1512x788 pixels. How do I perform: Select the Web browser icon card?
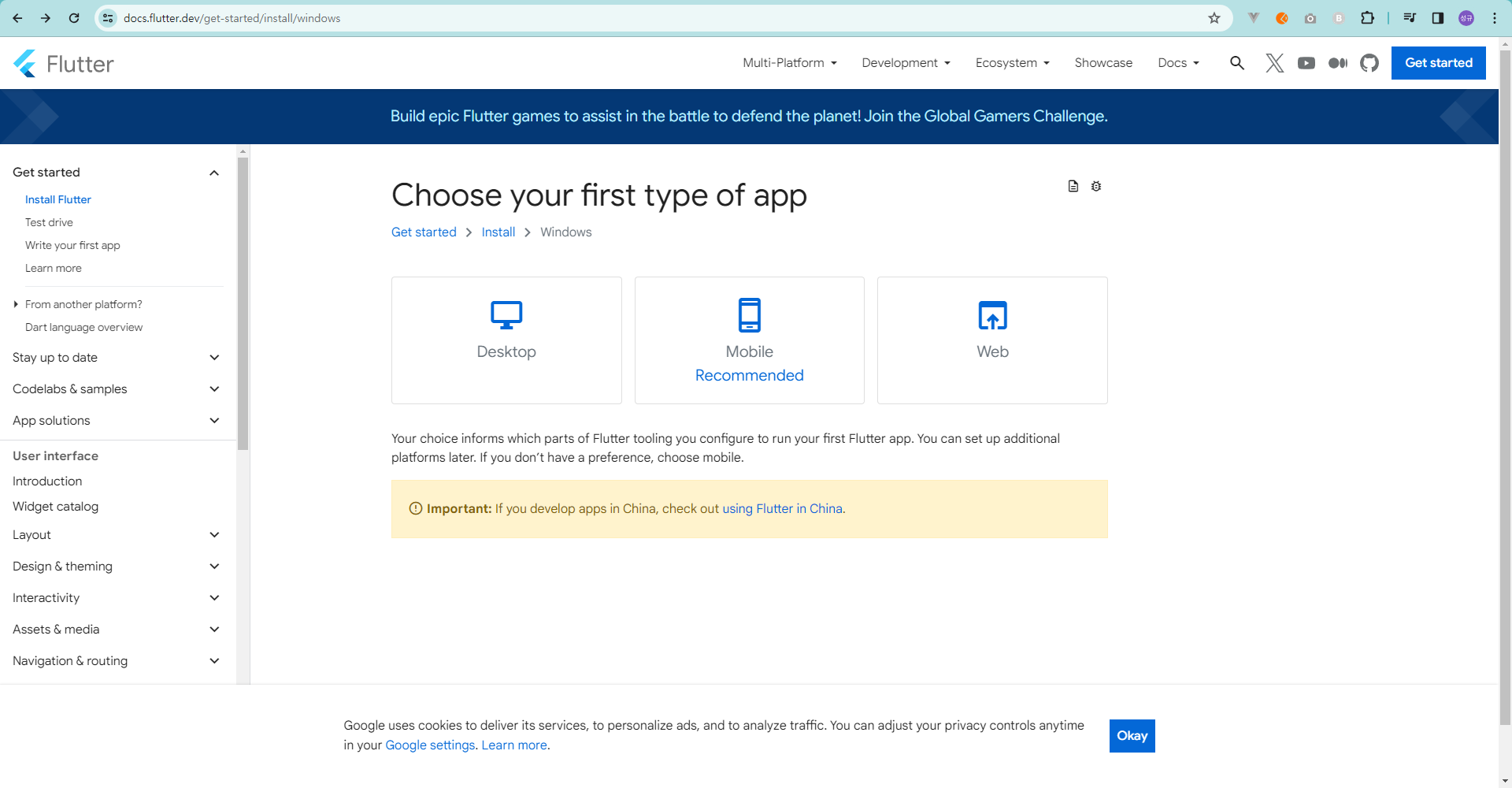[992, 340]
